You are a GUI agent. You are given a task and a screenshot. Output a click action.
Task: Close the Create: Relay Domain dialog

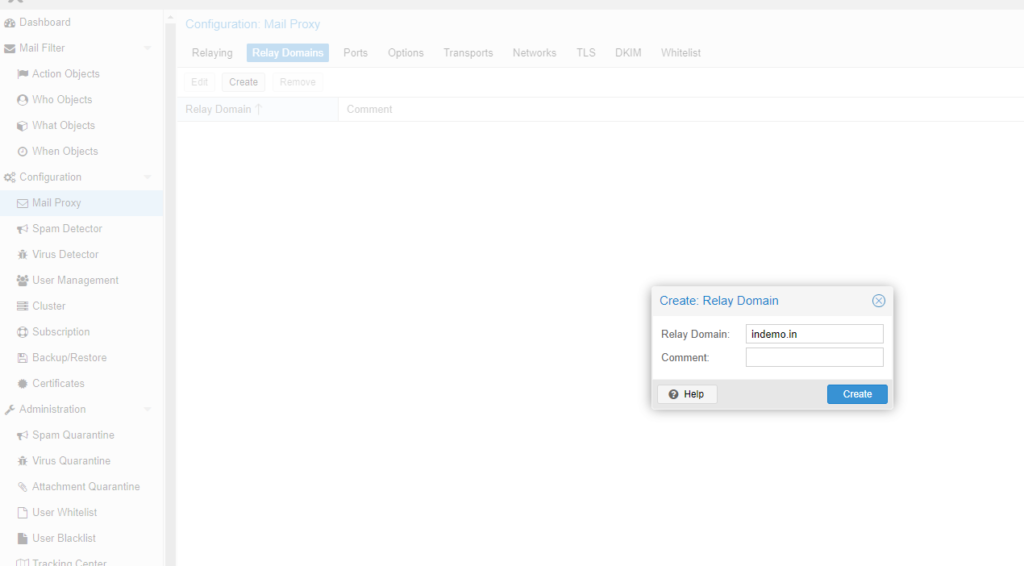[878, 300]
